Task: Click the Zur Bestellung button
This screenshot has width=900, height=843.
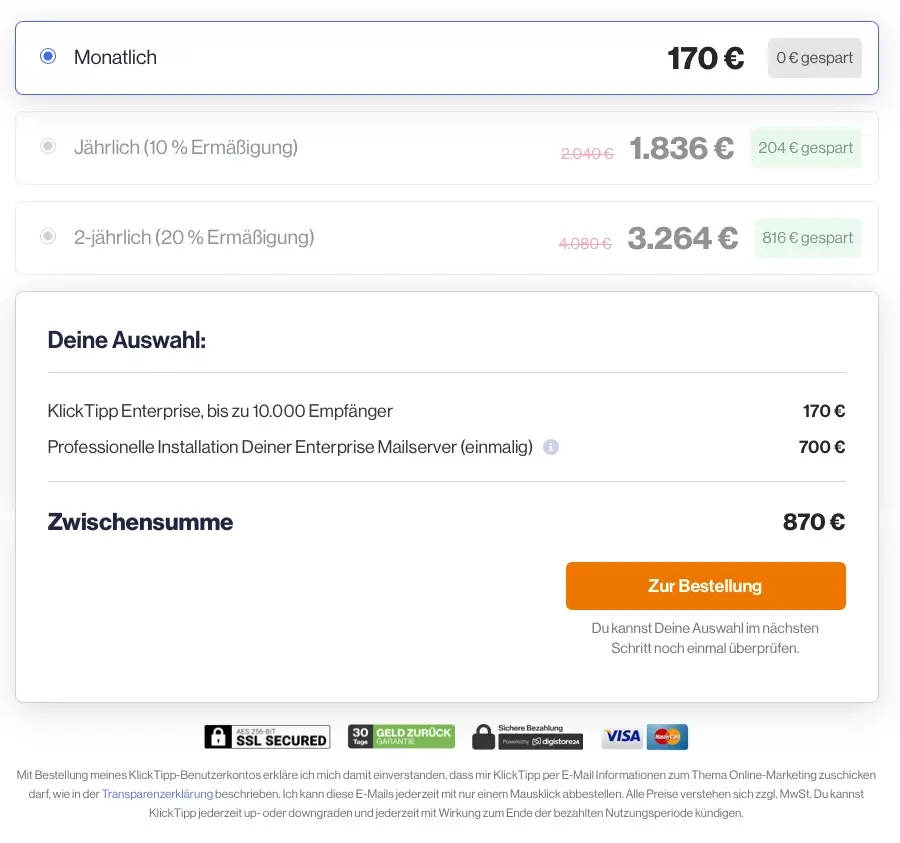Action: pyautogui.click(x=705, y=586)
